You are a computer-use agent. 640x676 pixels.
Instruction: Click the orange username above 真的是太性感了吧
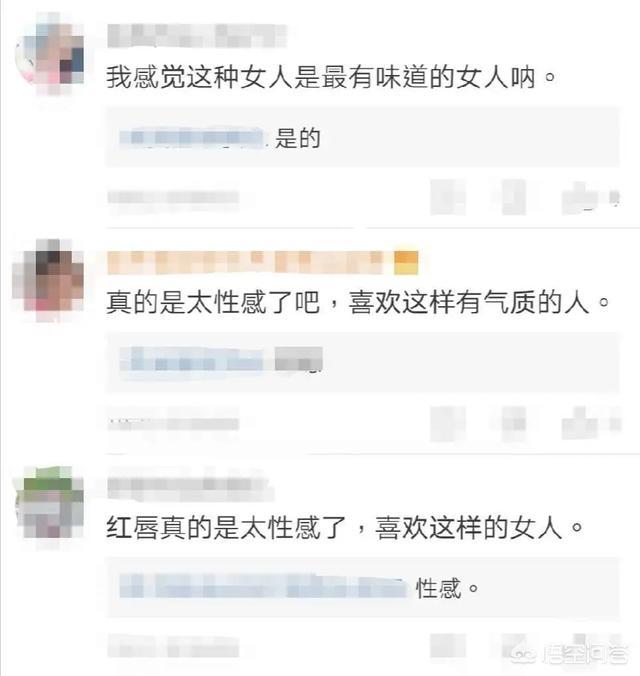click(245, 262)
